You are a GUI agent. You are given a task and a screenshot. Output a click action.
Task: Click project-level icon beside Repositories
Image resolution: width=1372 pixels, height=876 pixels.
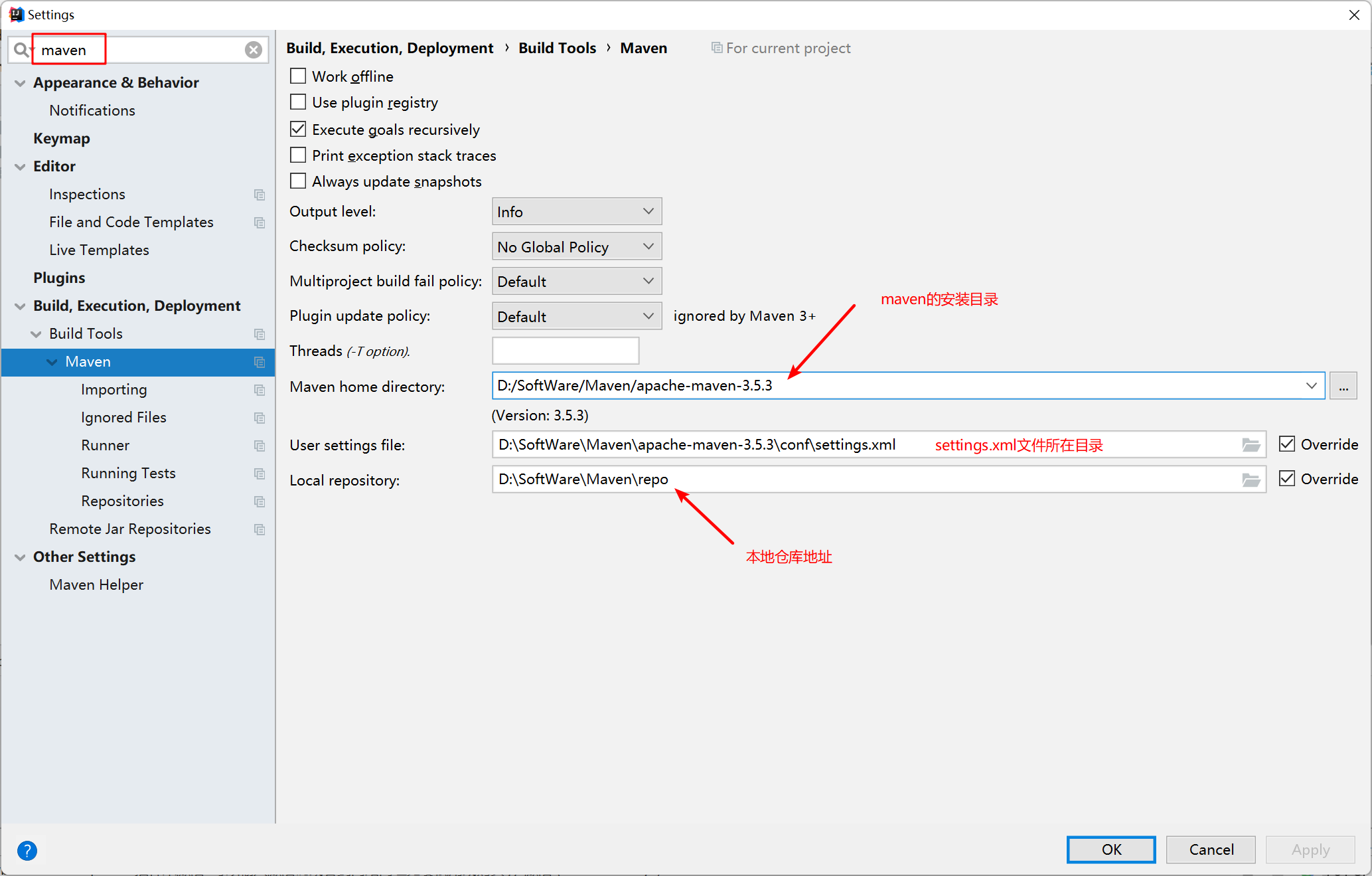coord(259,501)
